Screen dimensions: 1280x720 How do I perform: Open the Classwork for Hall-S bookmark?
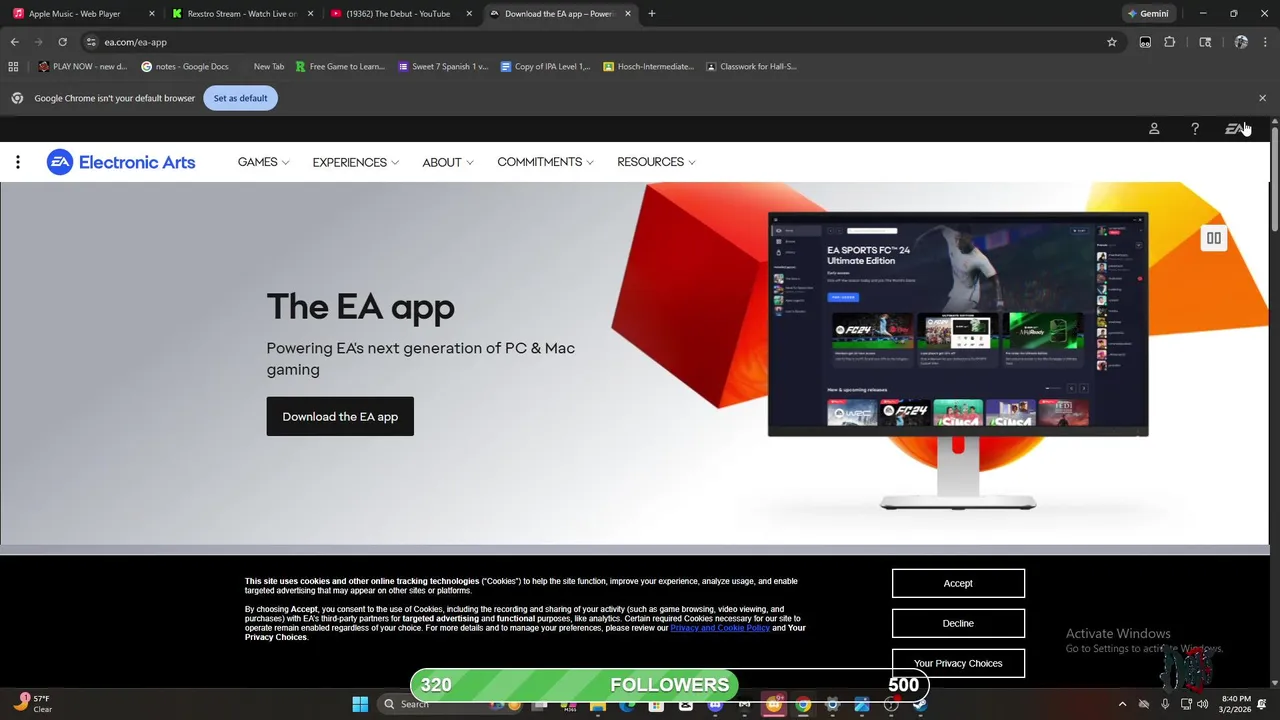coord(753,67)
